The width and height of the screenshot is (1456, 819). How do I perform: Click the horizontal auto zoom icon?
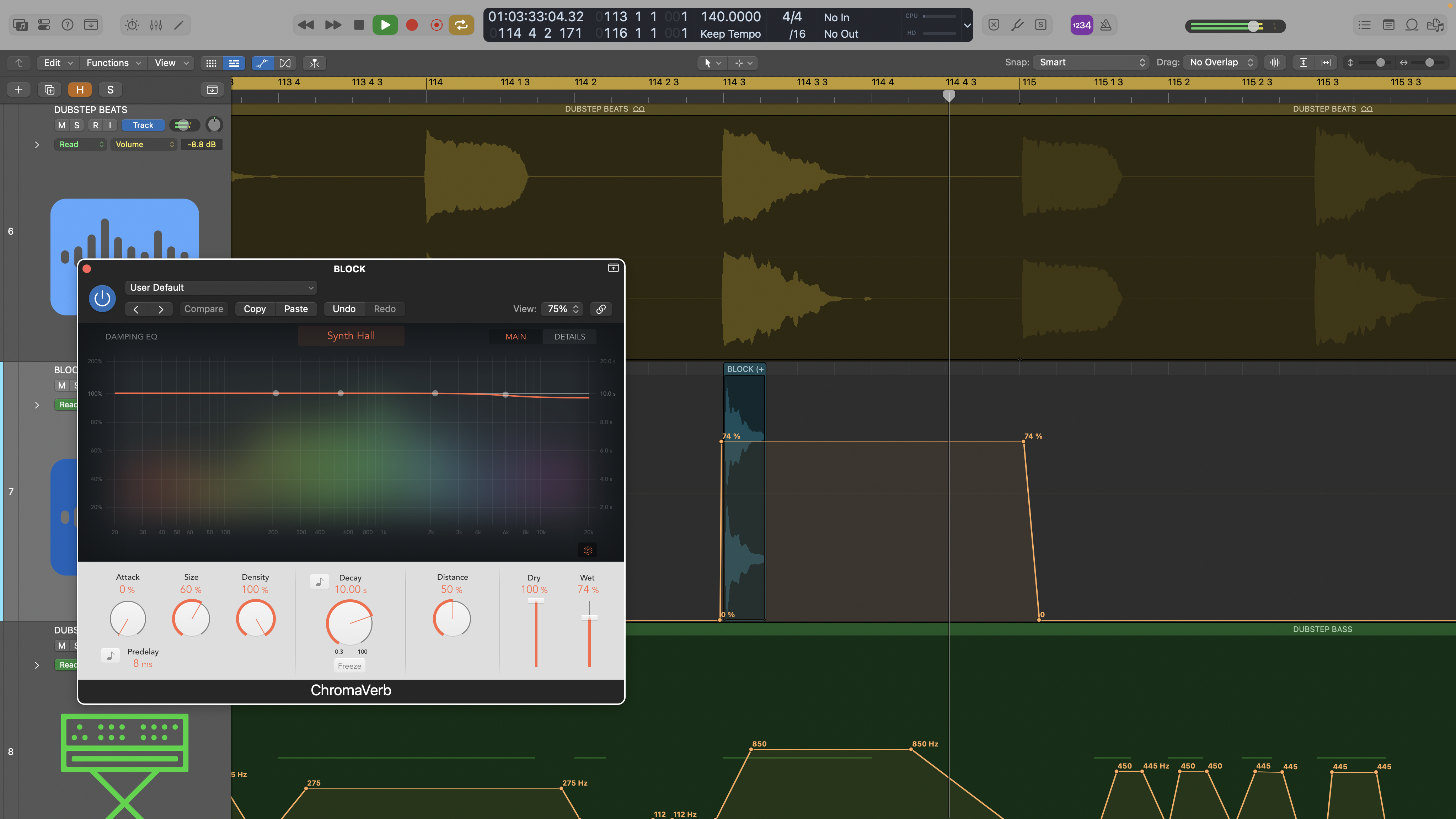pos(1326,62)
